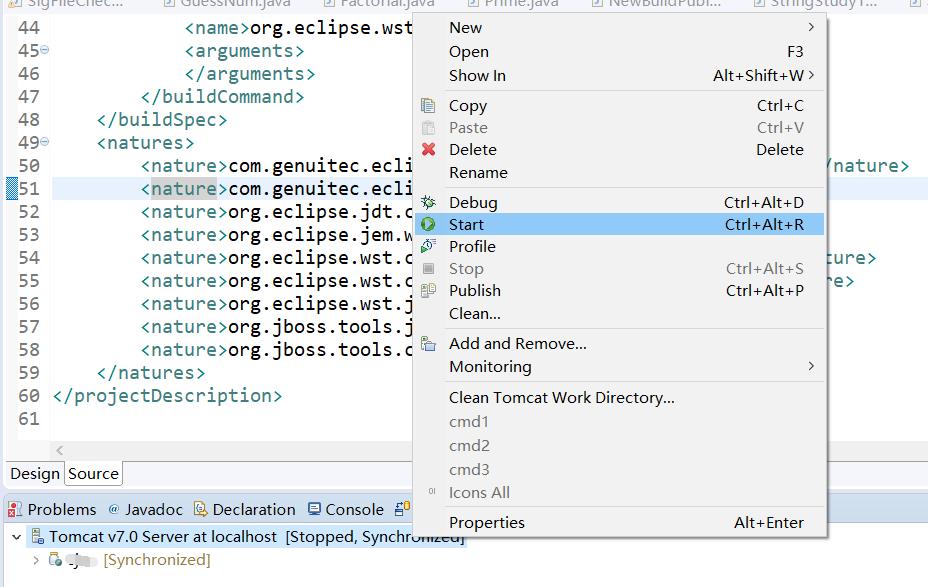Click the highlighted nature tag on line 51
The width and height of the screenshot is (928, 587).
point(184,189)
